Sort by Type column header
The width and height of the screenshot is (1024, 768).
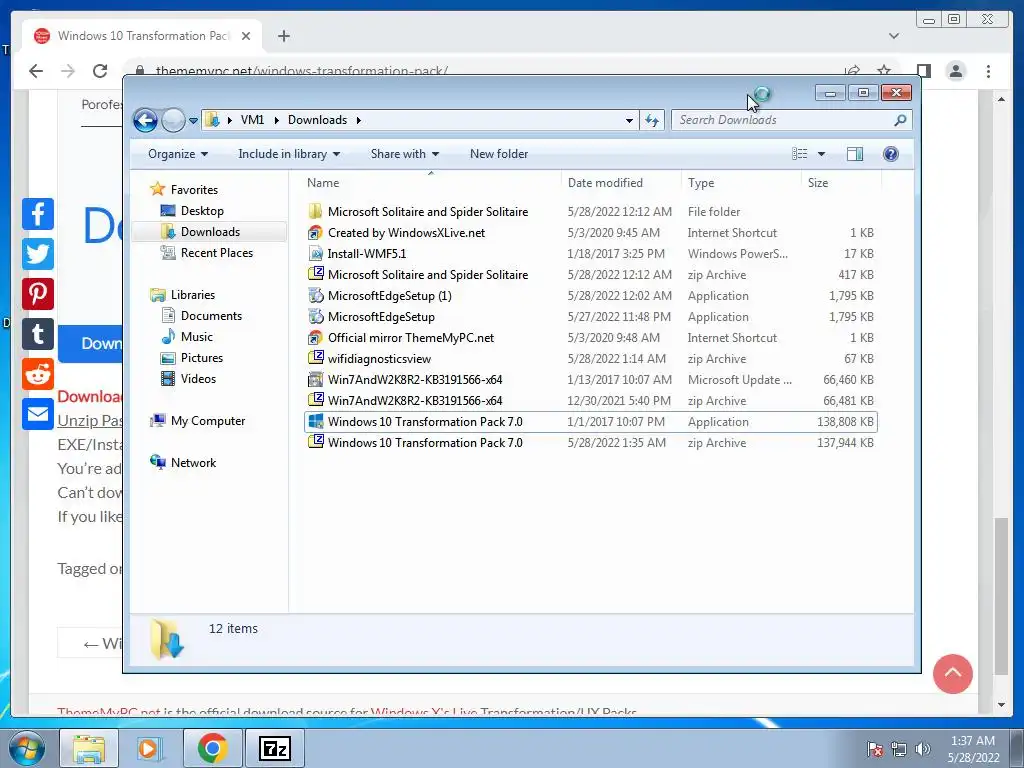(741, 183)
